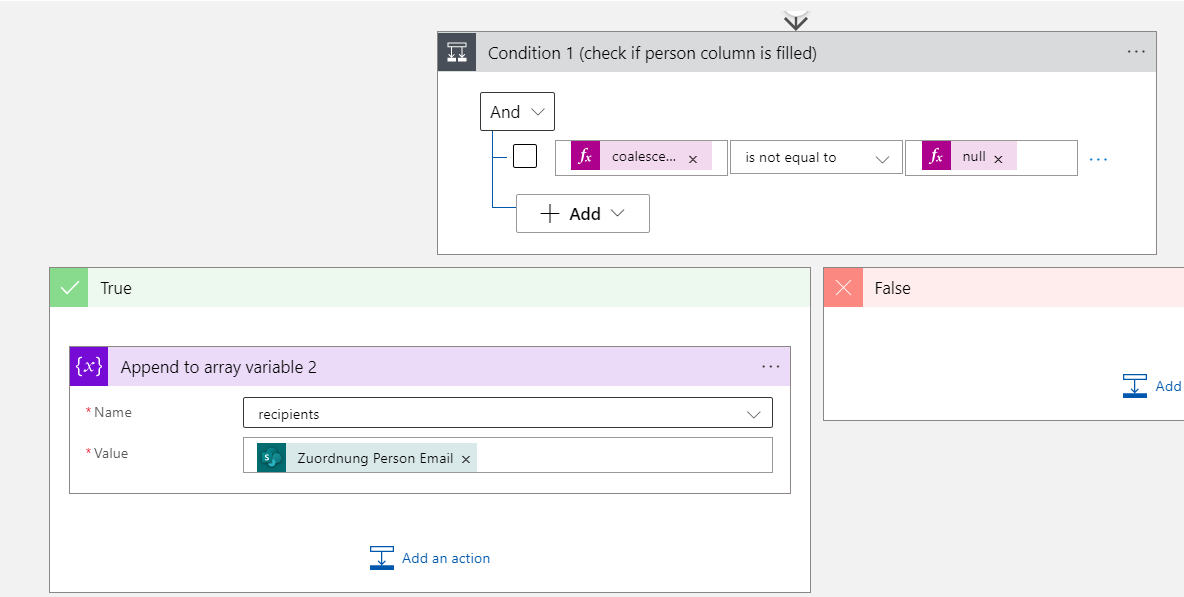Tick the condition row checkbox

pyautogui.click(x=525, y=156)
